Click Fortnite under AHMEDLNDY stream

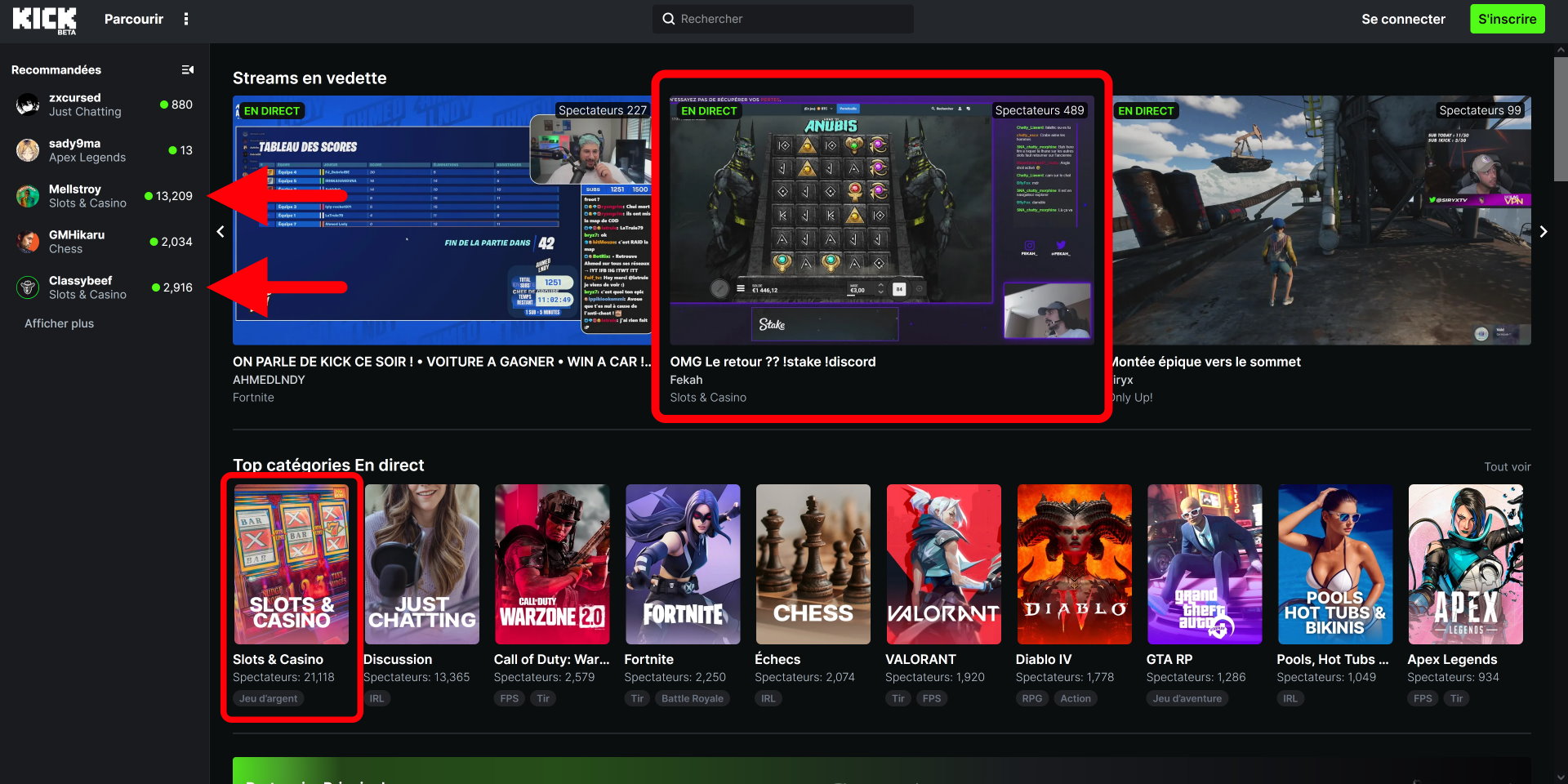(253, 398)
